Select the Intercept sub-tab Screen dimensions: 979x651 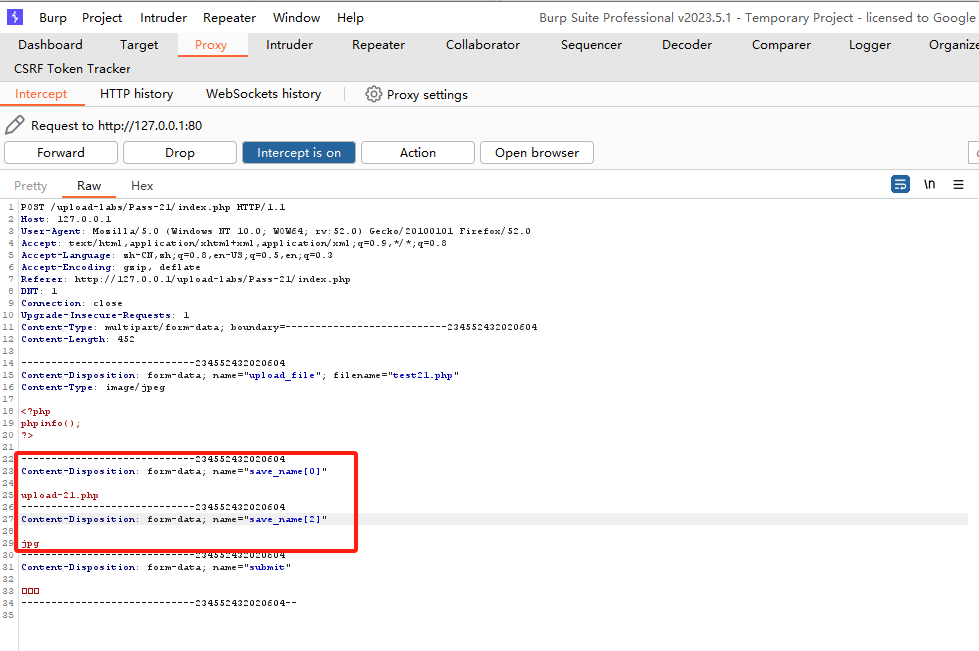pyautogui.click(x=41, y=94)
